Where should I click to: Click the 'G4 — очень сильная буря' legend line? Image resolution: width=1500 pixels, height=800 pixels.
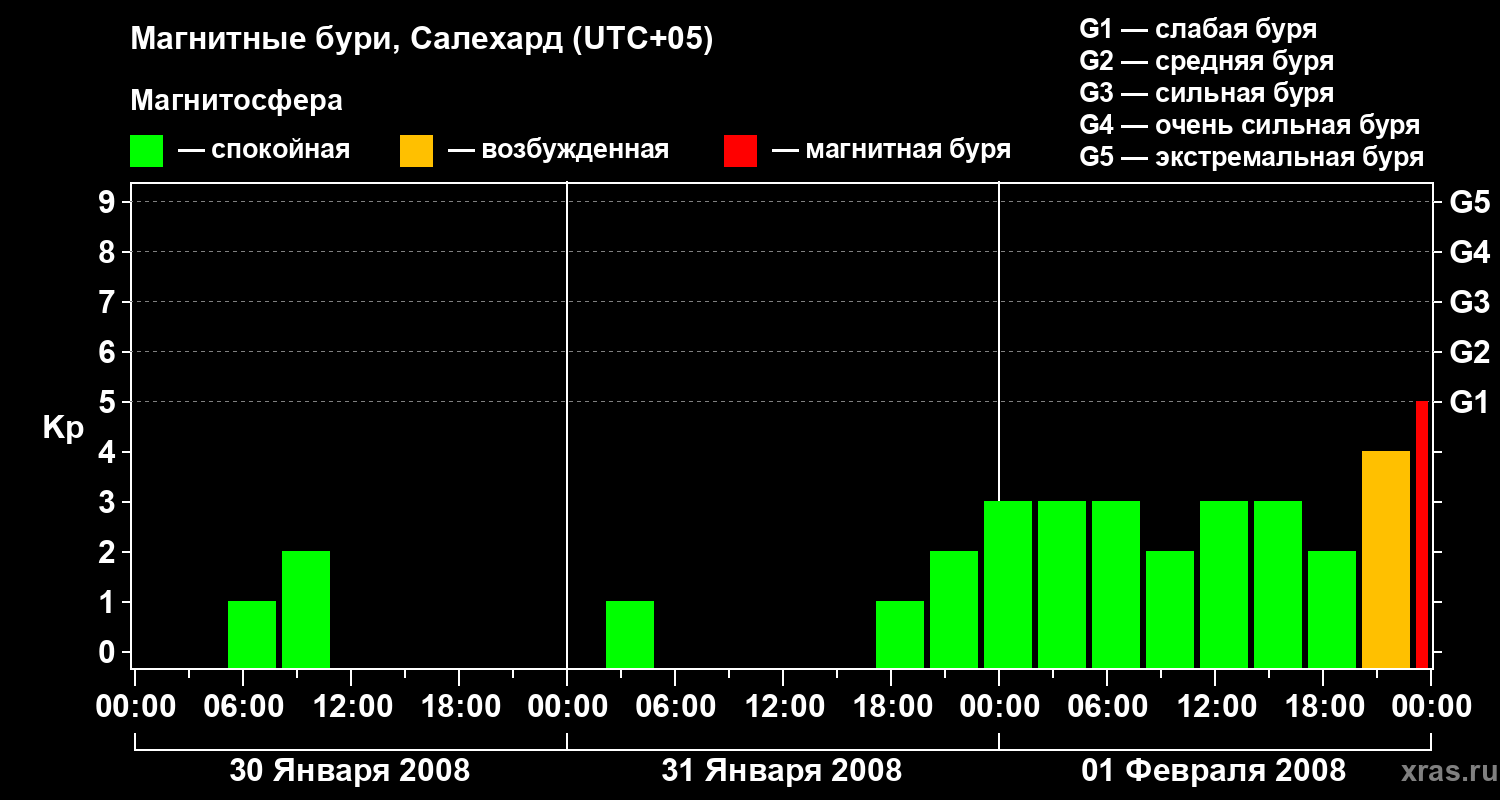(1250, 125)
